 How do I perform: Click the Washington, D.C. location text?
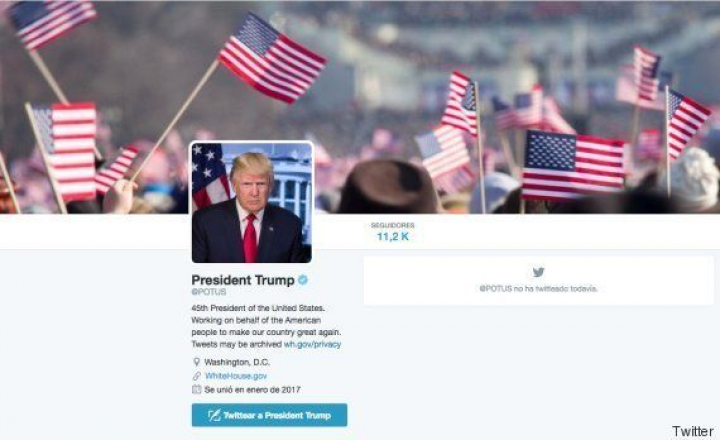(237, 362)
